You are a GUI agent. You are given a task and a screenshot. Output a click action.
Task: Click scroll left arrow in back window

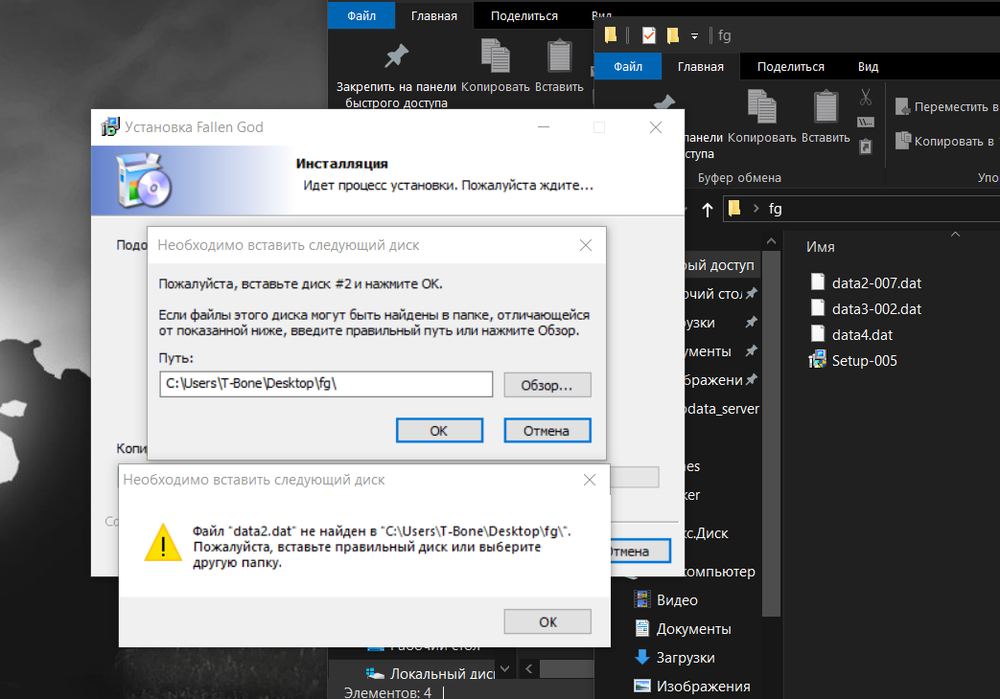pyautogui.click(x=529, y=668)
